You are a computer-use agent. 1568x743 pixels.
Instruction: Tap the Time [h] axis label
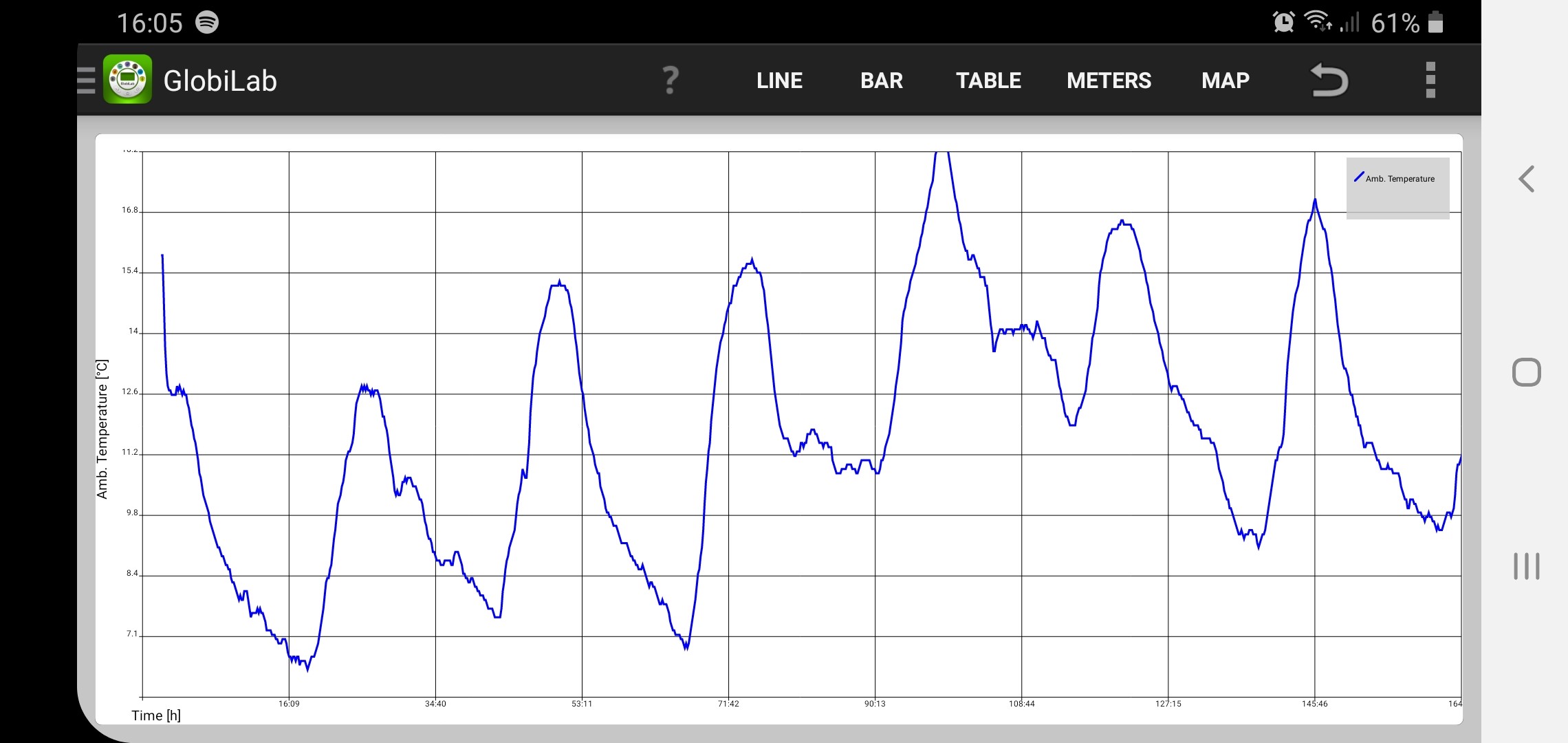tap(156, 715)
